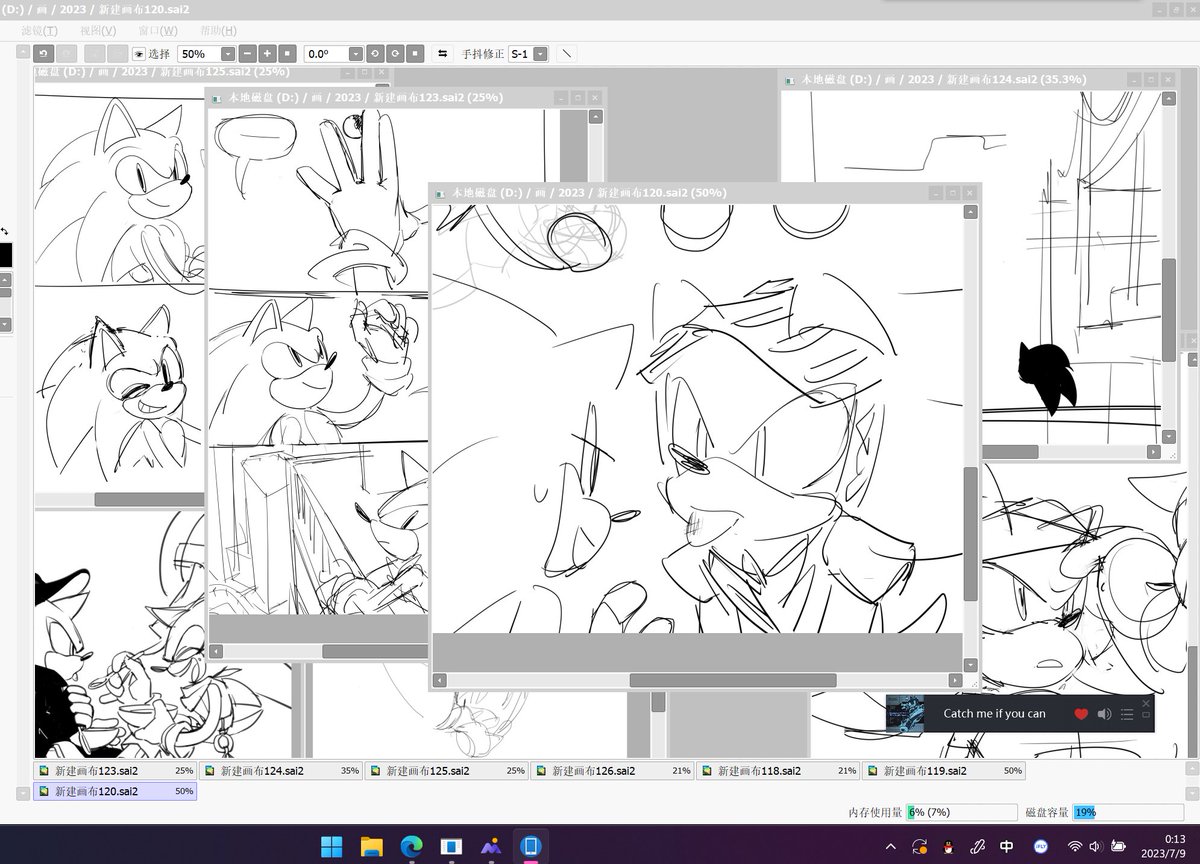
Task: Click scroll-up arrow in 新建画布123 window
Action: pyautogui.click(x=595, y=117)
